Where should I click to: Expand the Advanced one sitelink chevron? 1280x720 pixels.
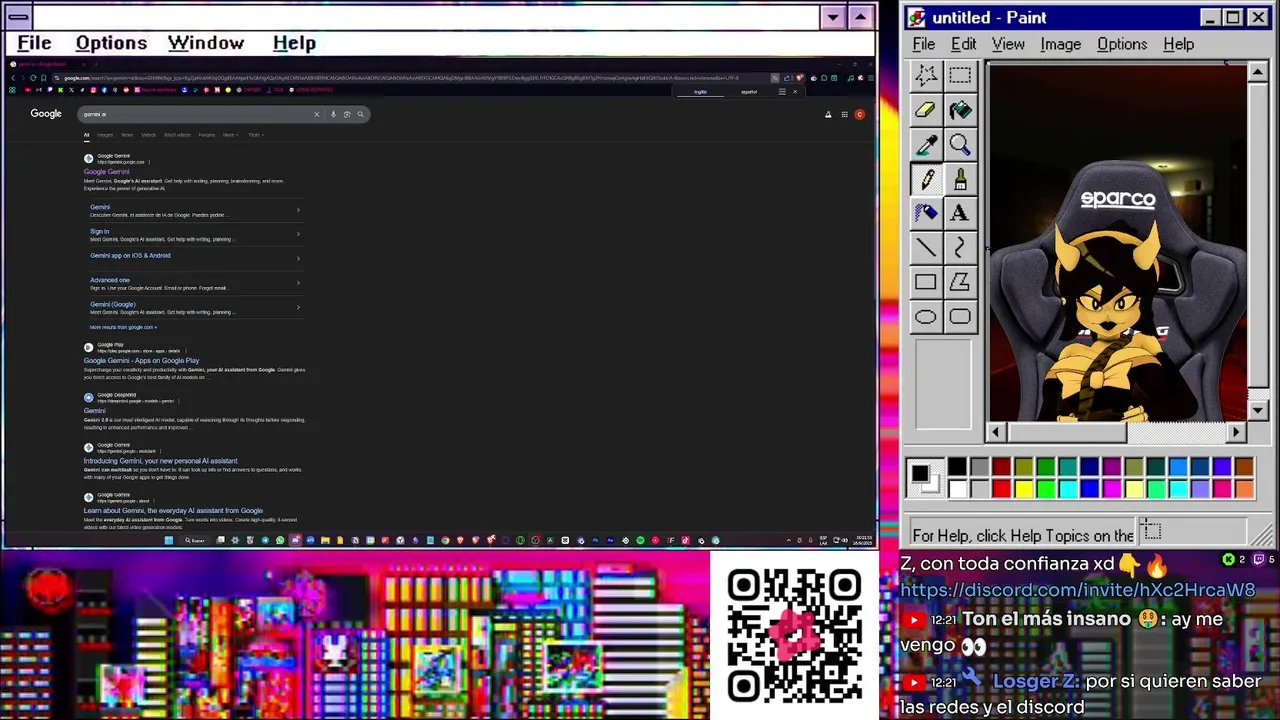tap(298, 283)
